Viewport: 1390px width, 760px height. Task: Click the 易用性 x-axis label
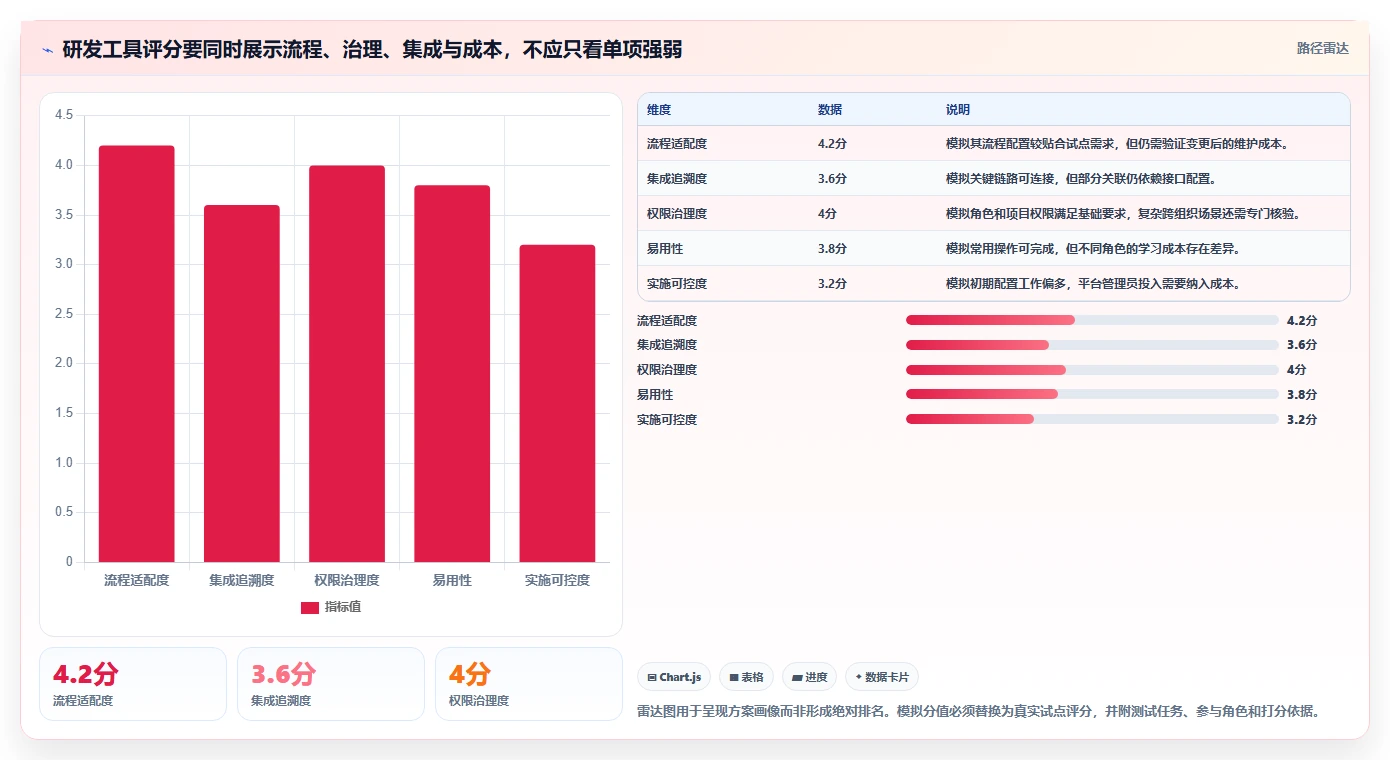click(452, 580)
